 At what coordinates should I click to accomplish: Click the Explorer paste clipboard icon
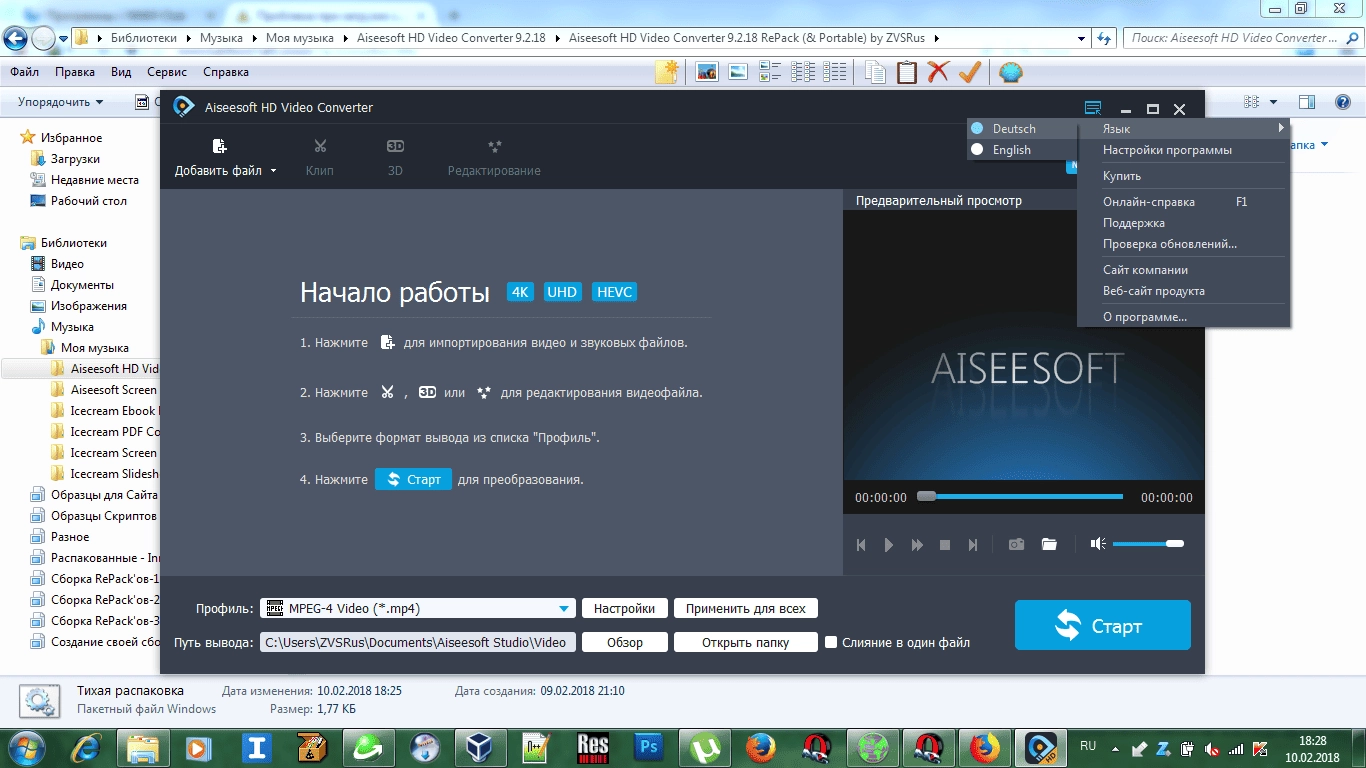tap(906, 72)
